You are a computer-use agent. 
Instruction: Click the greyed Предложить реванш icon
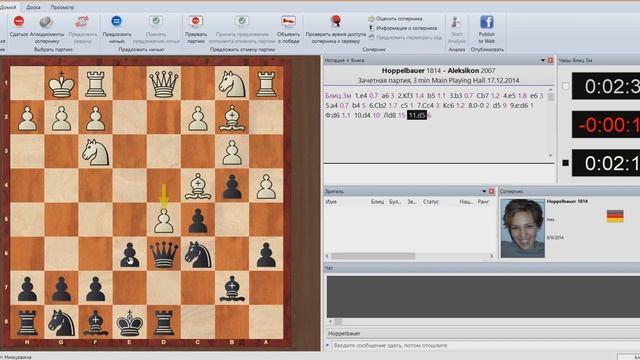[82, 21]
